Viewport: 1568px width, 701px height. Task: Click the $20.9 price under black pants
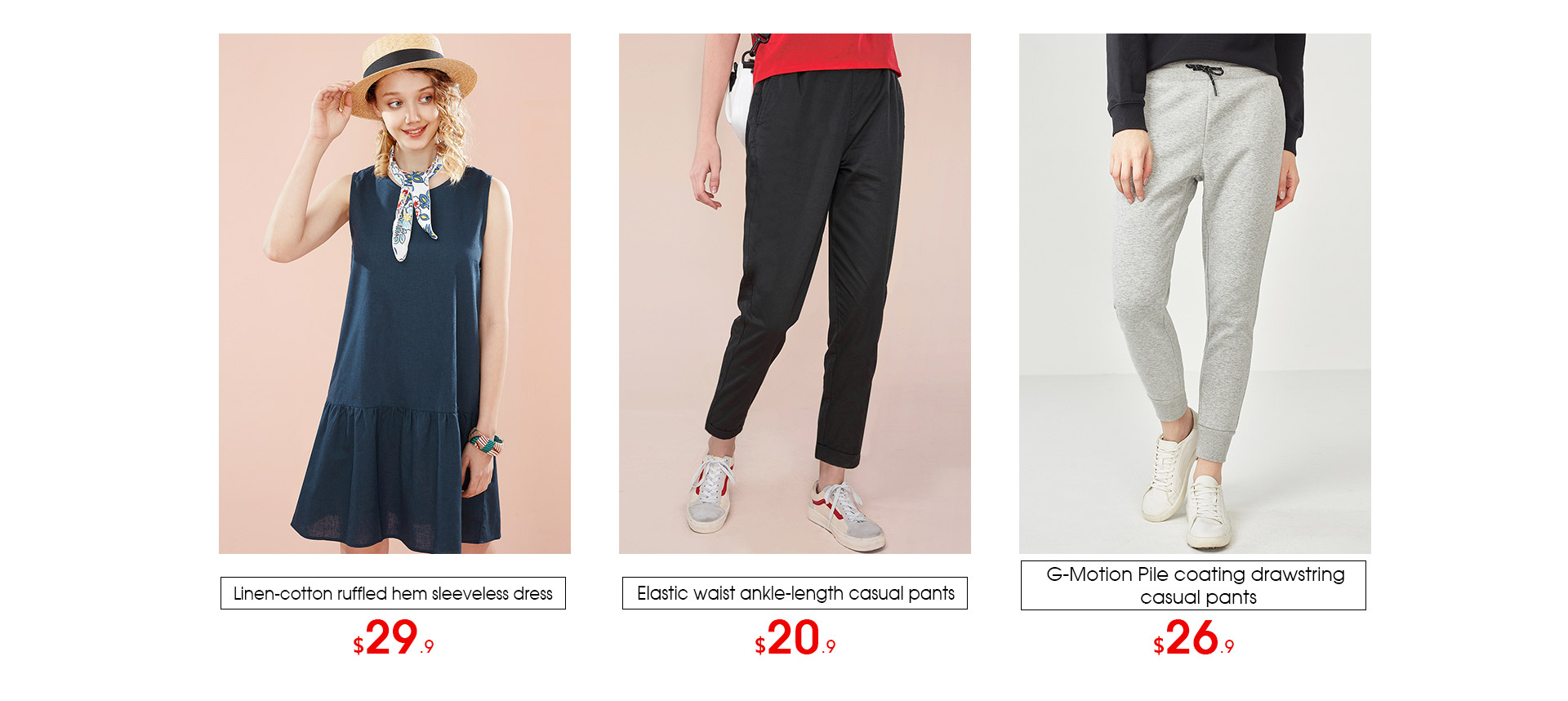coord(795,638)
